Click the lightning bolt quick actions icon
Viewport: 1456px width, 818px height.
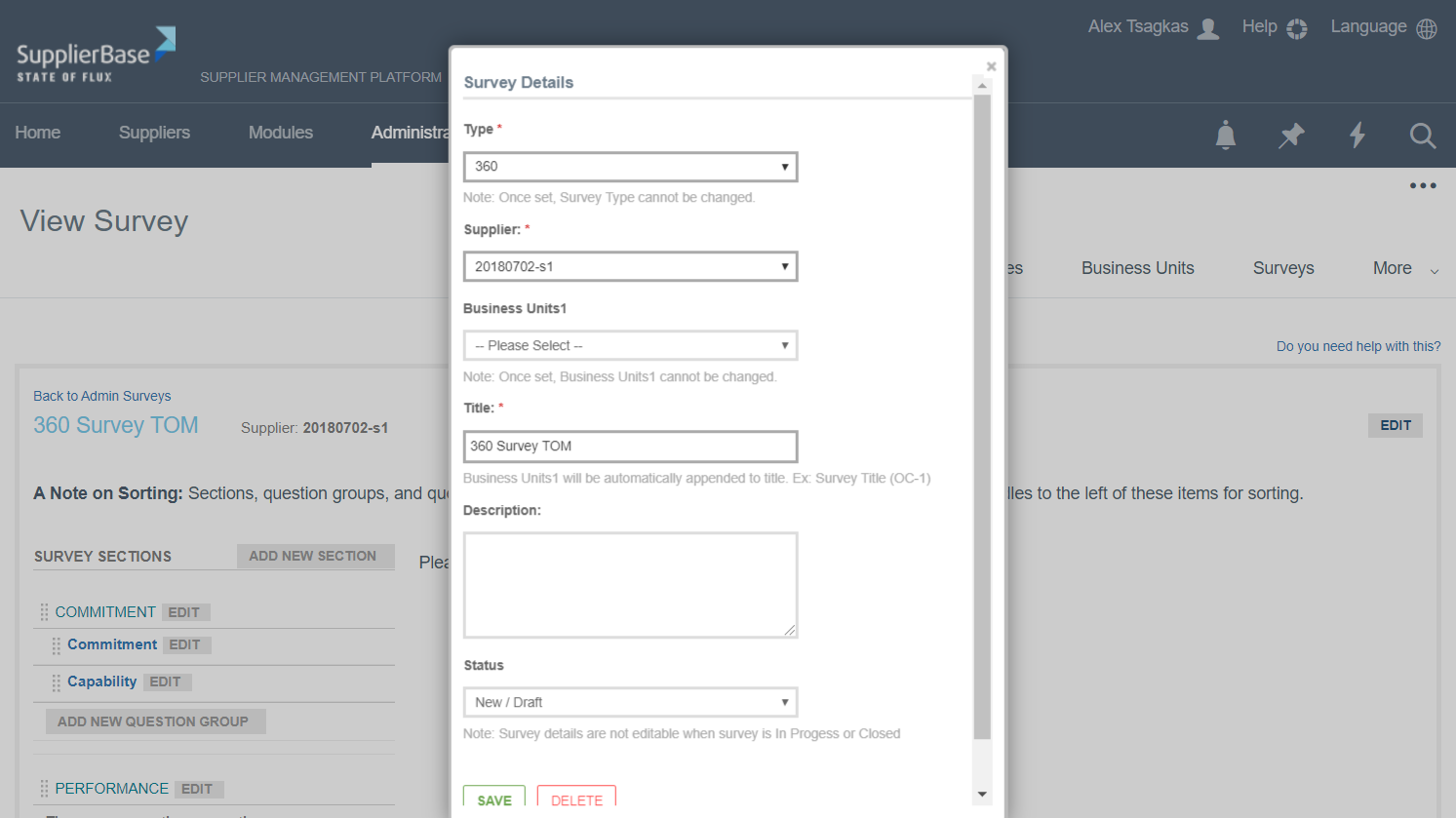click(1357, 135)
